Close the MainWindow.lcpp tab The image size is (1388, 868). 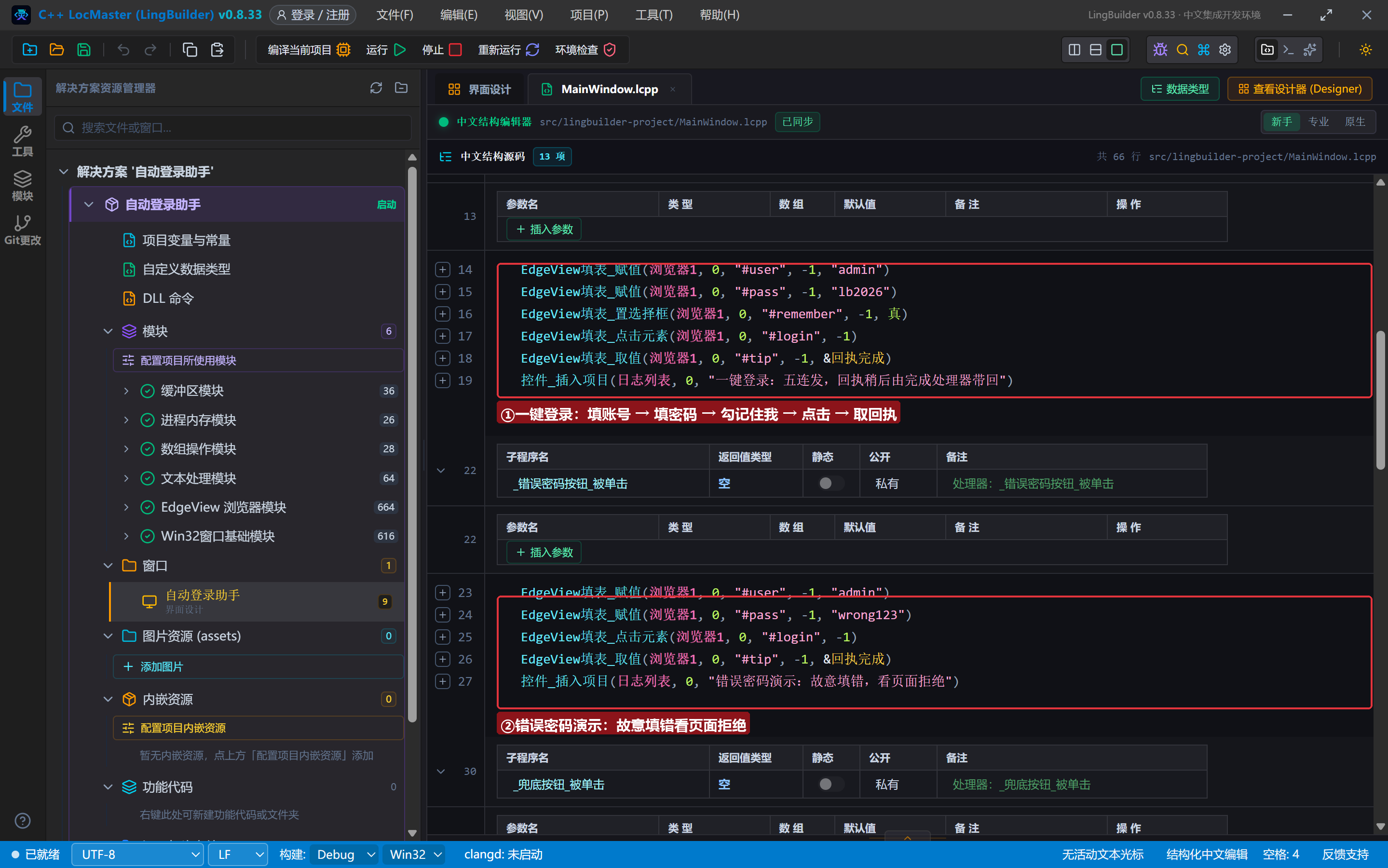pos(673,89)
